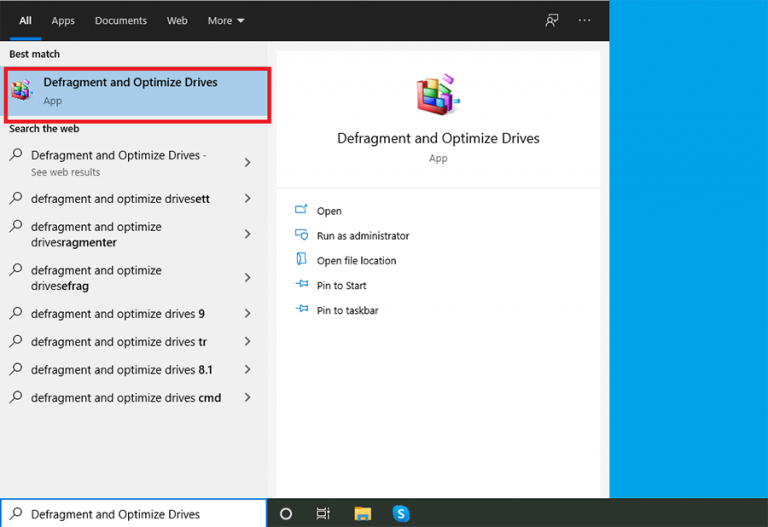Select the Web search tab
768x527 pixels.
[x=177, y=20]
